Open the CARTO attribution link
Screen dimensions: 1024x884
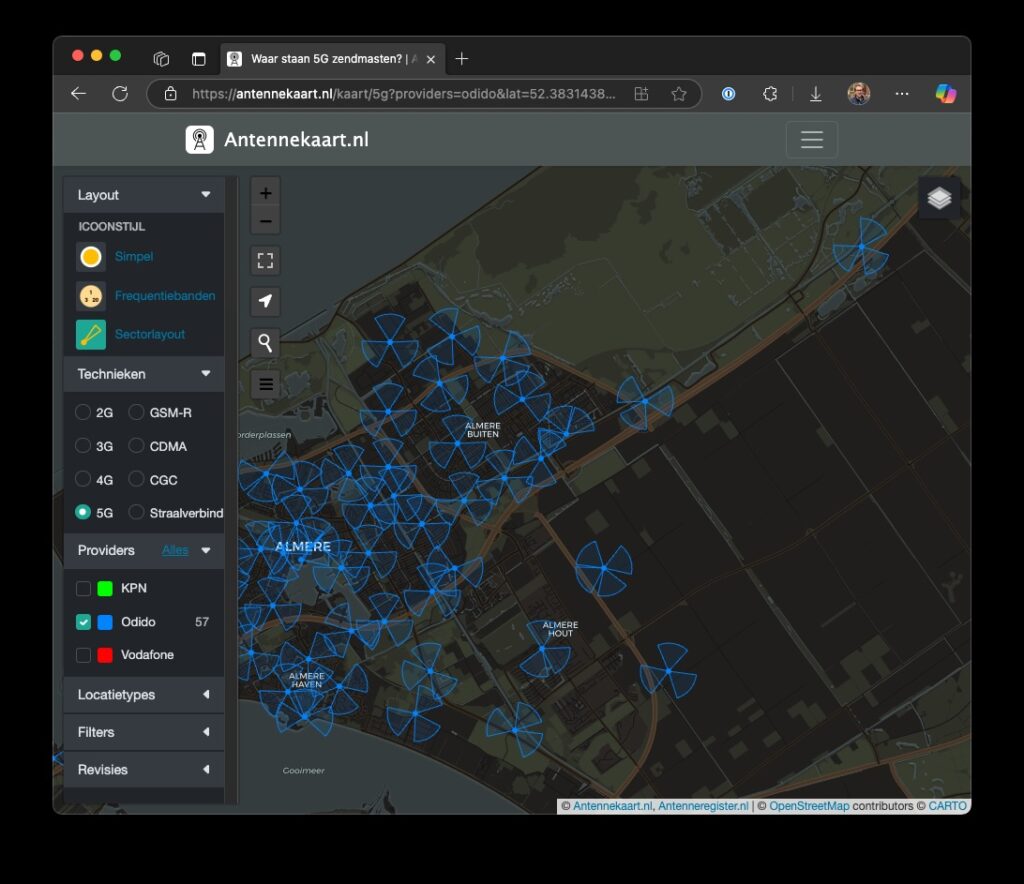click(x=948, y=806)
